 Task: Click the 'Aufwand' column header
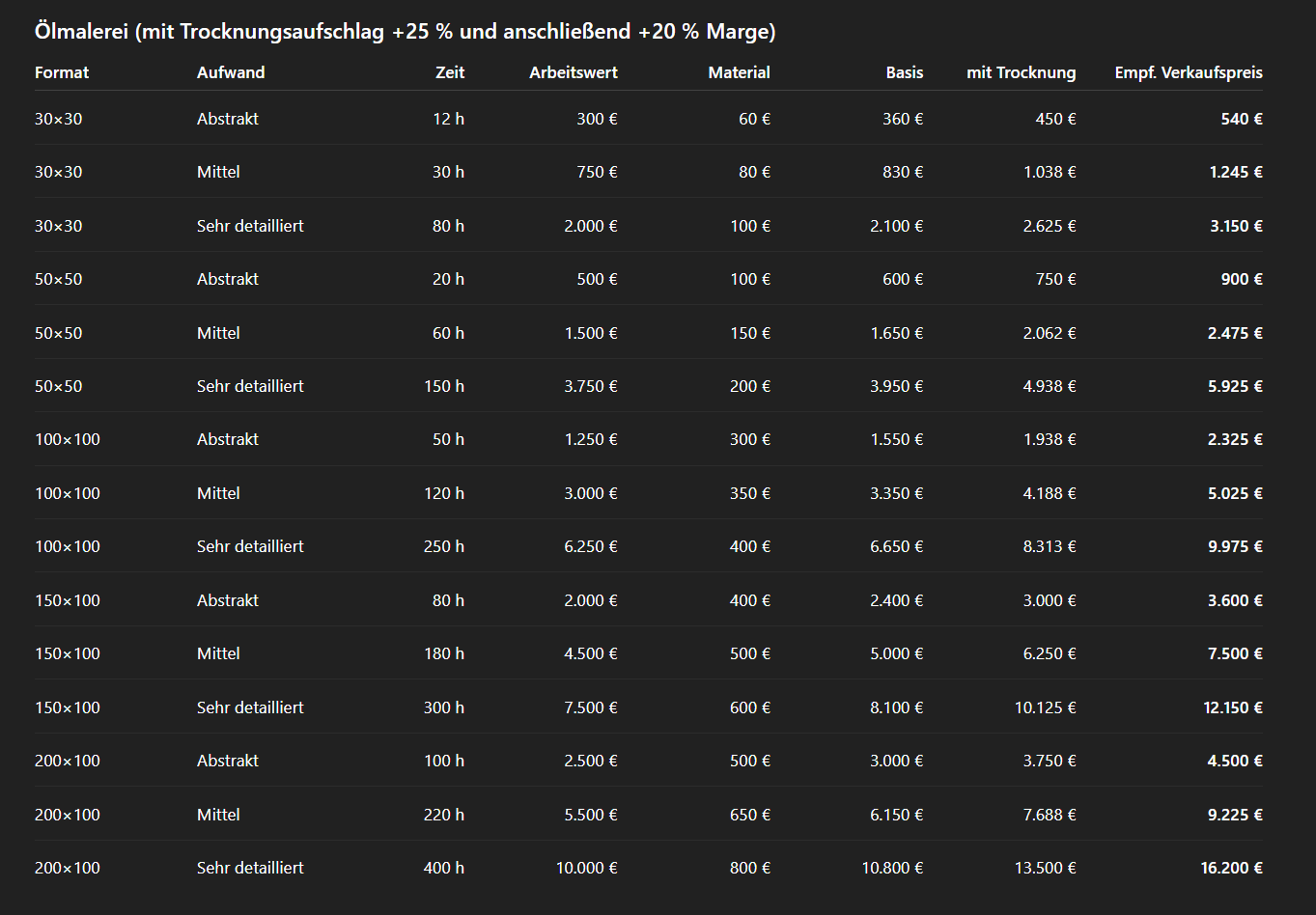(231, 72)
